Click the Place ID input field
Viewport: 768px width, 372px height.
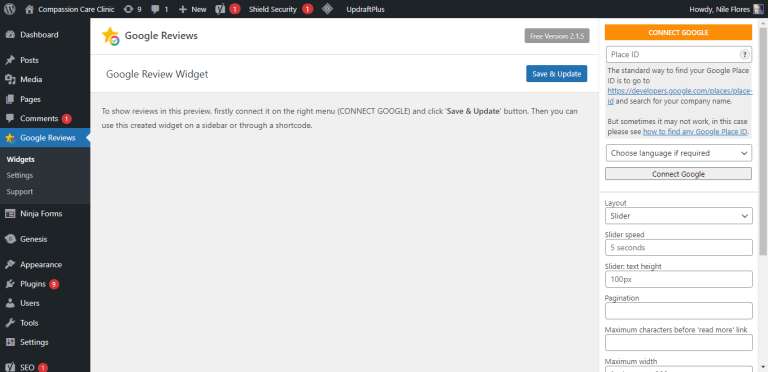pyautogui.click(x=678, y=54)
